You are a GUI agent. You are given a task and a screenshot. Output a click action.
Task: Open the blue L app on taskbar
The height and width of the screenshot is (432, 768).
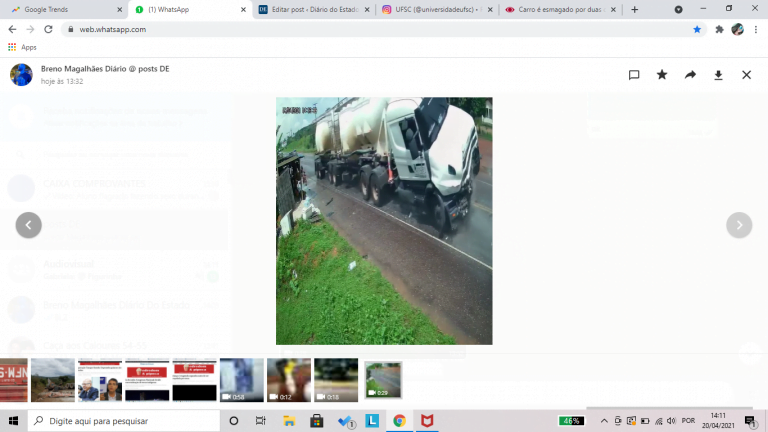pos(372,421)
